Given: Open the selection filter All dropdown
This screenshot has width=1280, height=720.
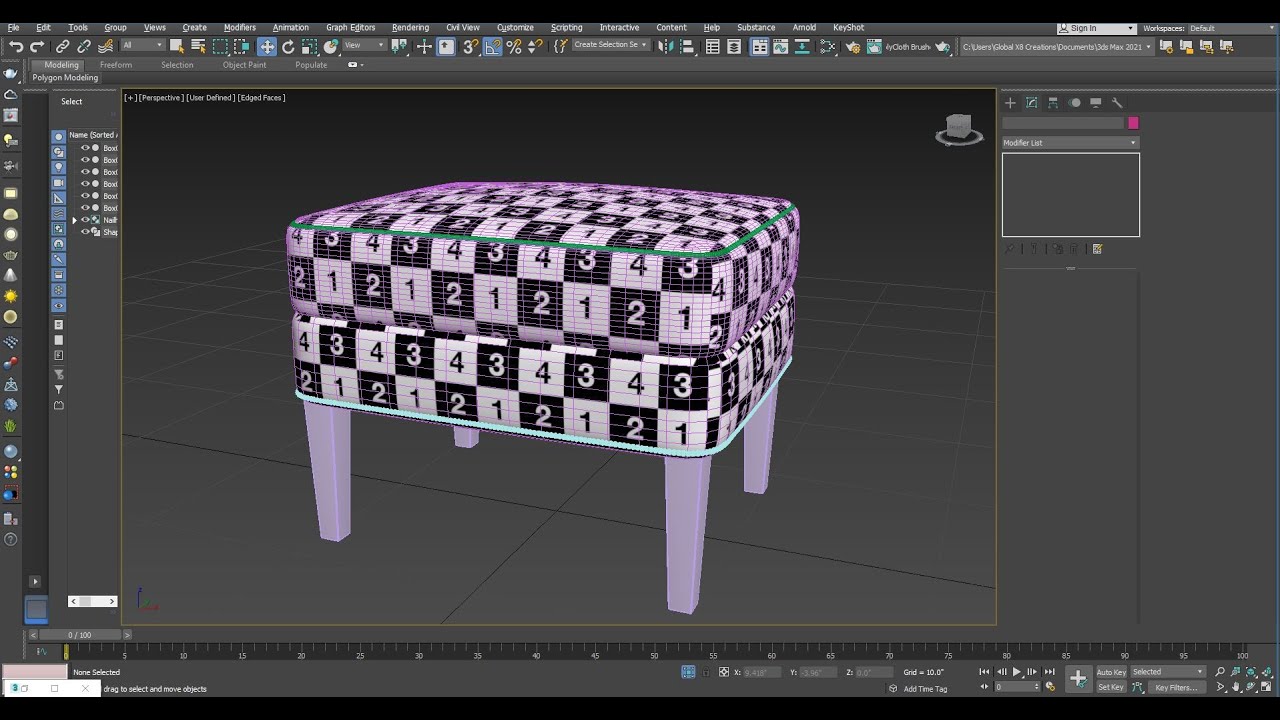Looking at the screenshot, I should coord(142,46).
